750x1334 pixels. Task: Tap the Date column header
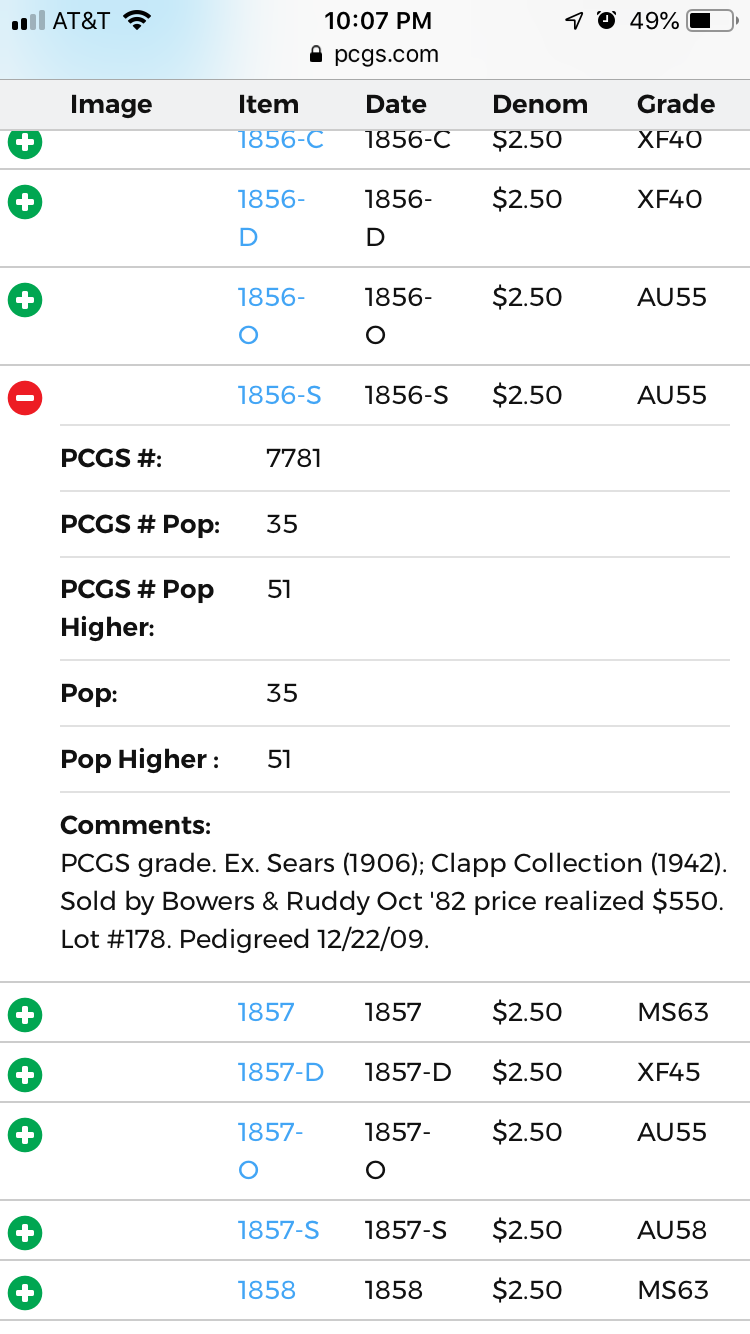396,105
